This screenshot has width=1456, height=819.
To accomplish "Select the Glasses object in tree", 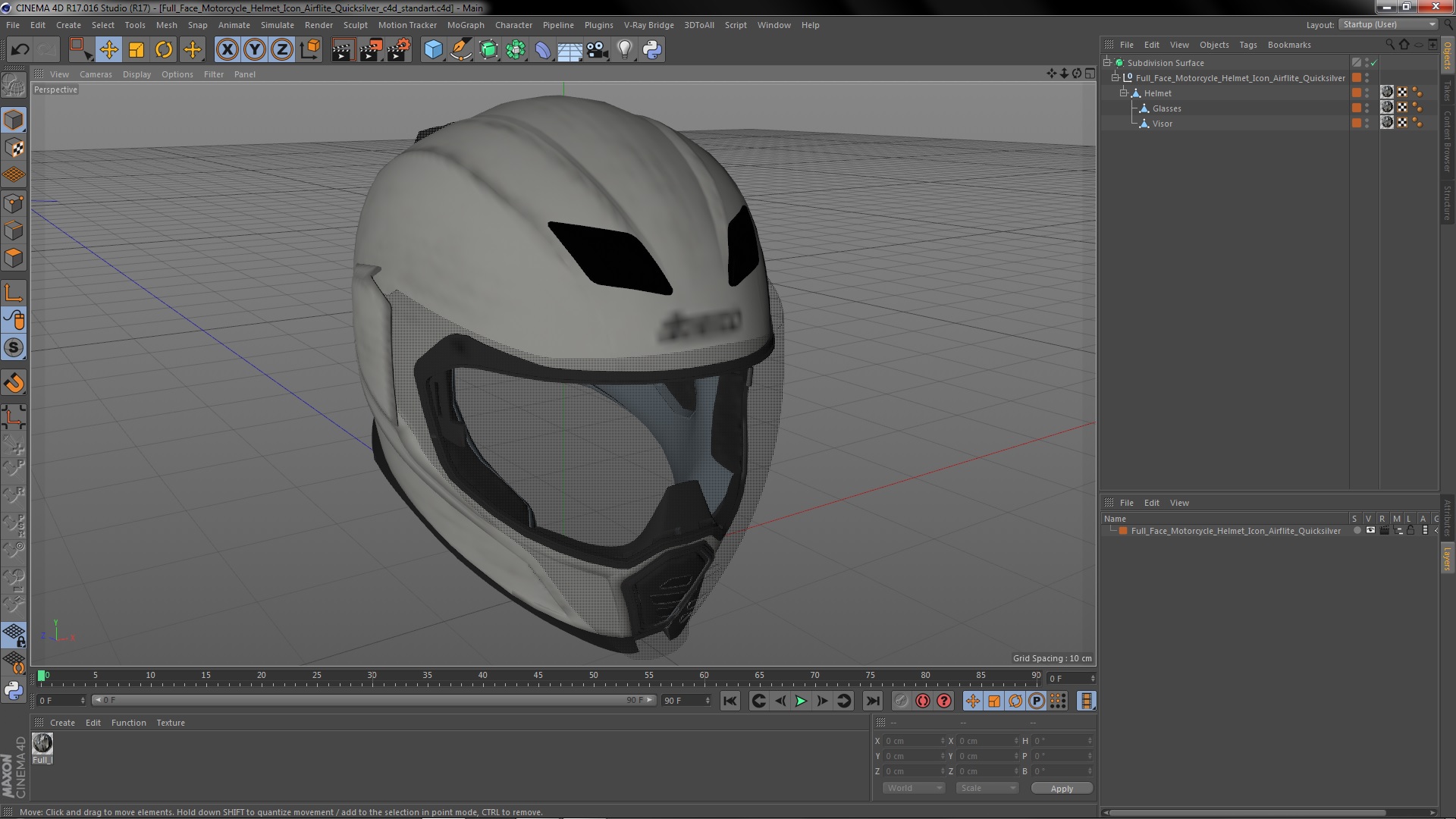I will [1166, 108].
